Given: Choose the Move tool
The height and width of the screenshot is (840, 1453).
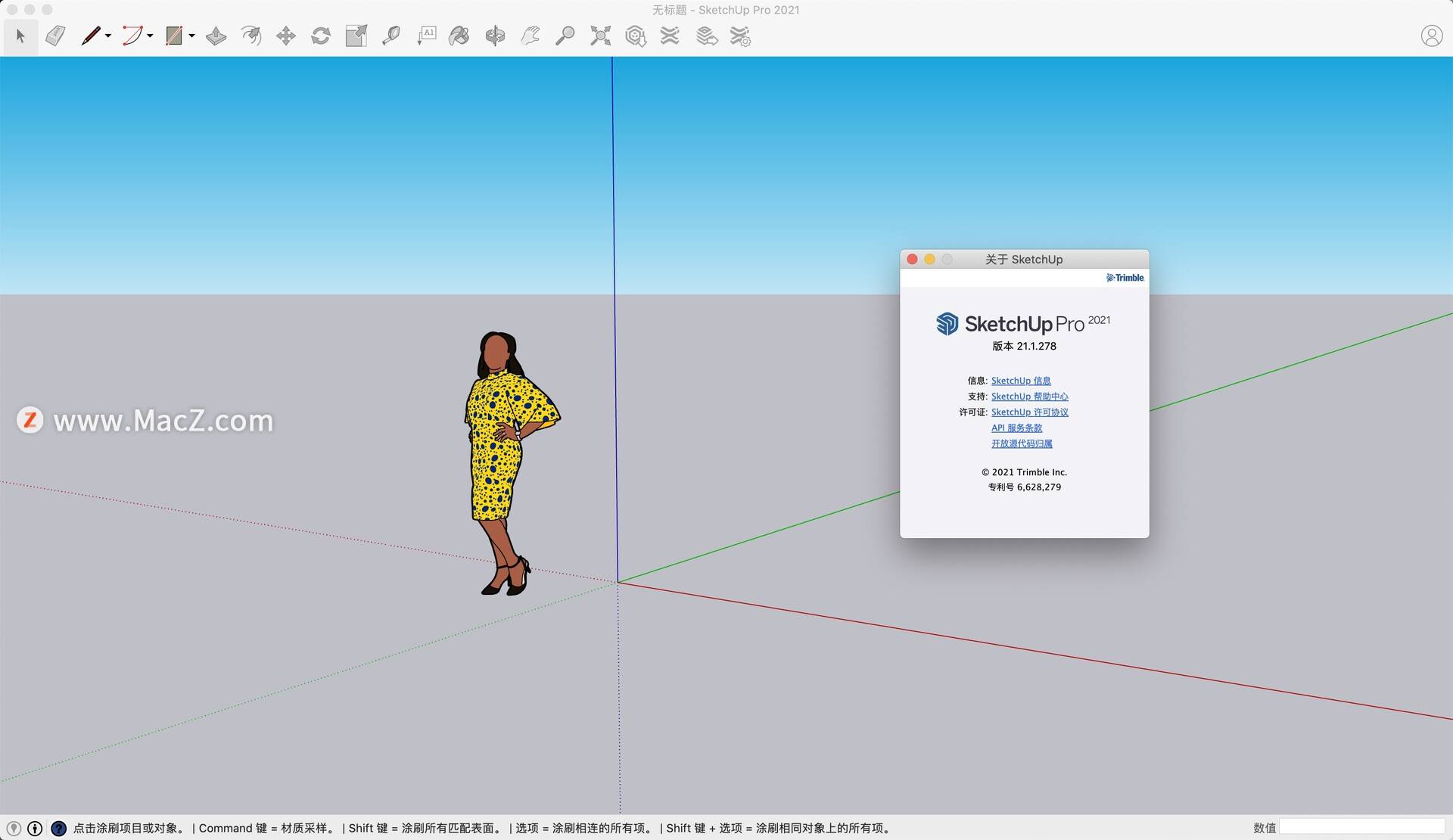Looking at the screenshot, I should (286, 36).
